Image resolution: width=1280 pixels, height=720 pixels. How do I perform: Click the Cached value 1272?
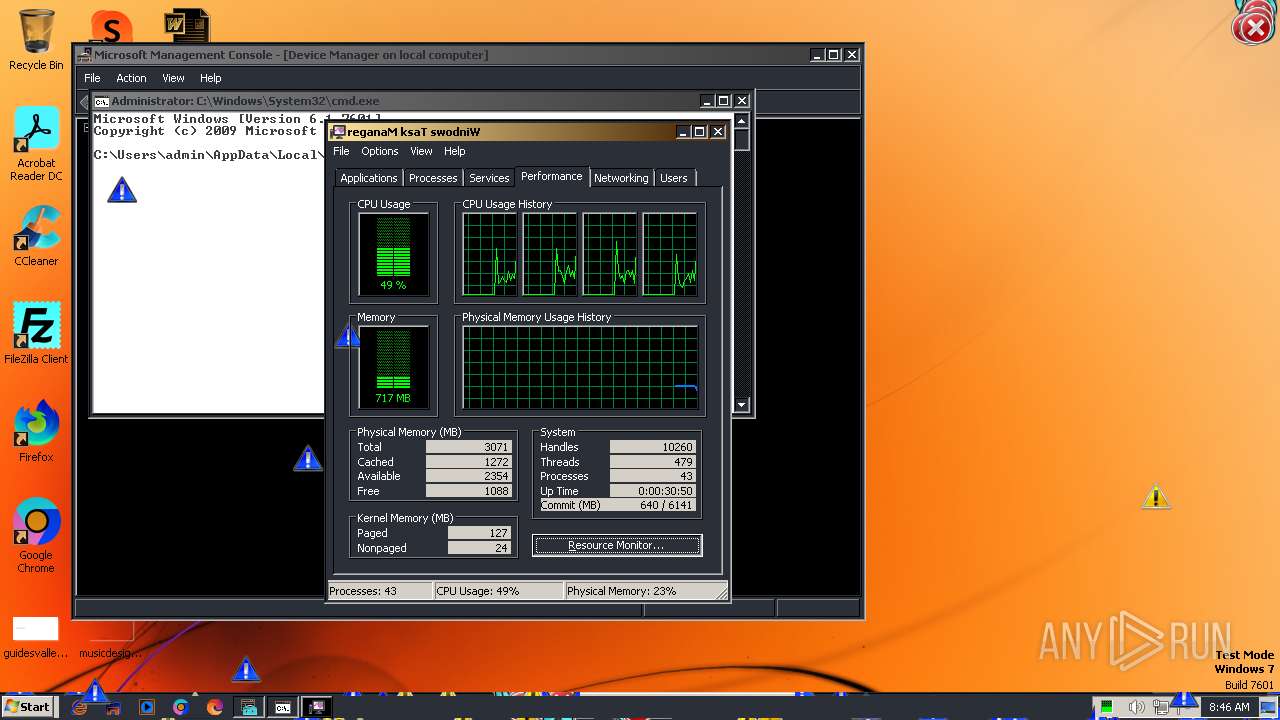point(469,462)
